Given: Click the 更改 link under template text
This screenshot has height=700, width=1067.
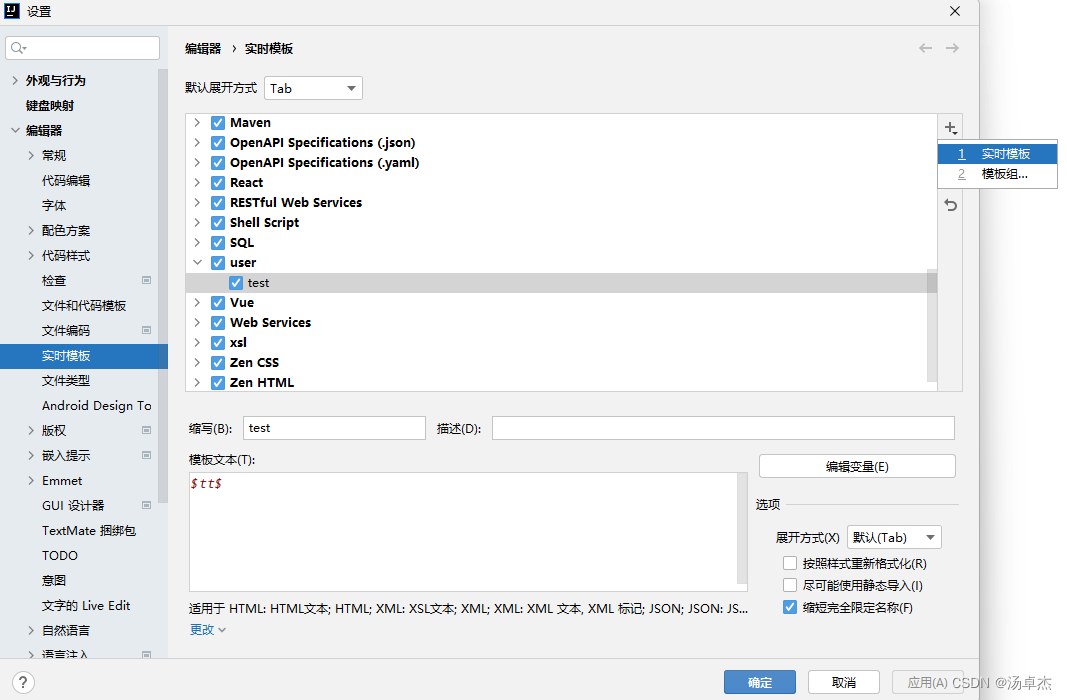Looking at the screenshot, I should 208,629.
